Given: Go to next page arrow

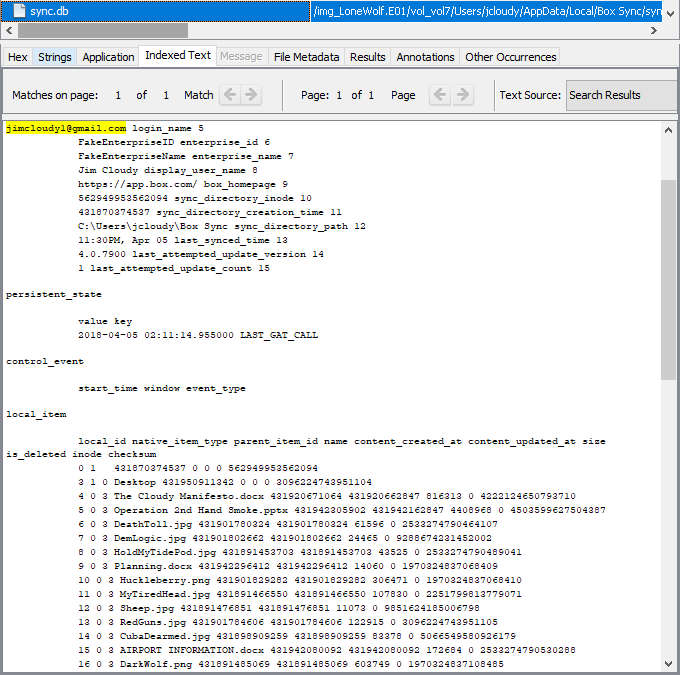Looking at the screenshot, I should (x=463, y=95).
